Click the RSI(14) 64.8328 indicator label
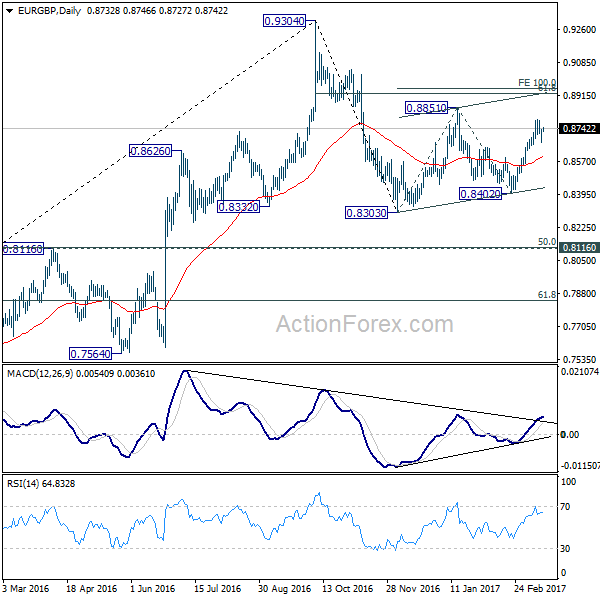This screenshot has height=600, width=600. (x=41, y=484)
